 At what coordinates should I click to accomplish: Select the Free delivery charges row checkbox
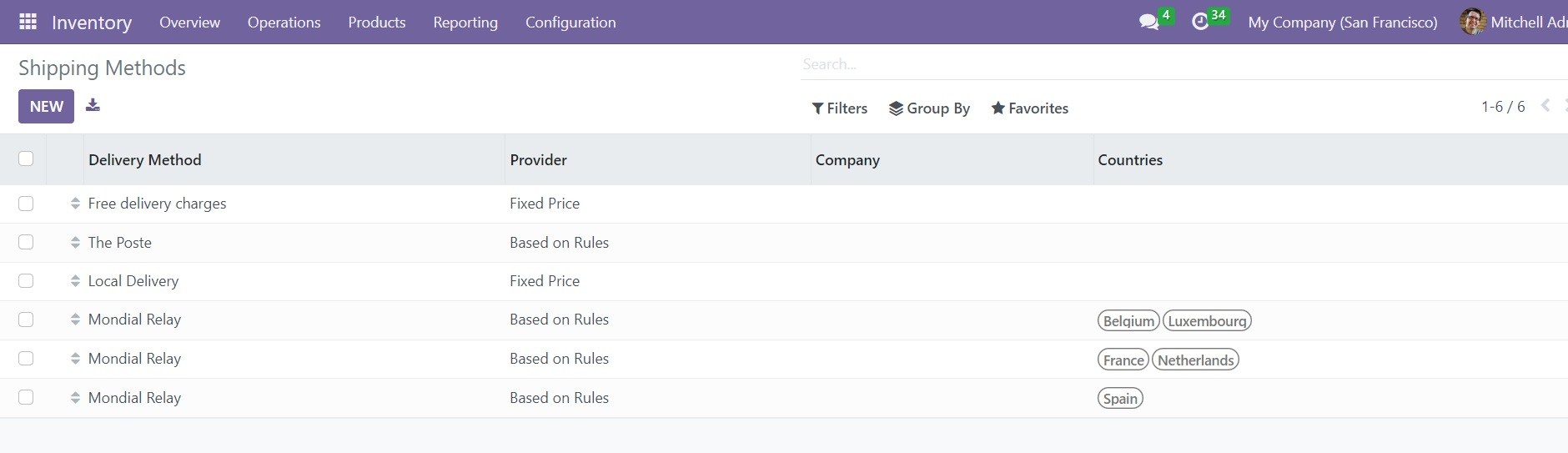[x=26, y=204]
